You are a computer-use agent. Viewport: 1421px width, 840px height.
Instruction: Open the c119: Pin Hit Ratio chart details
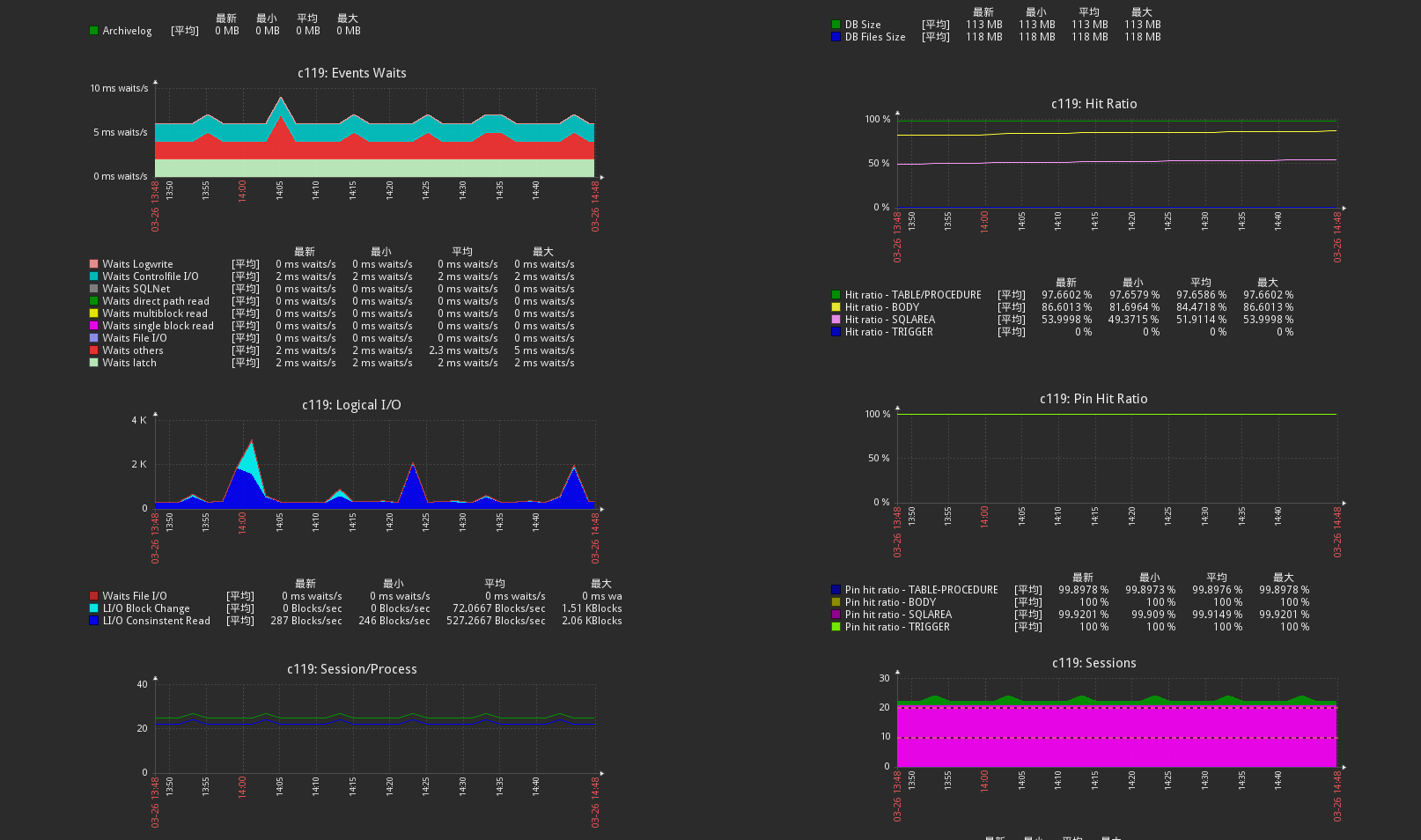point(1094,398)
